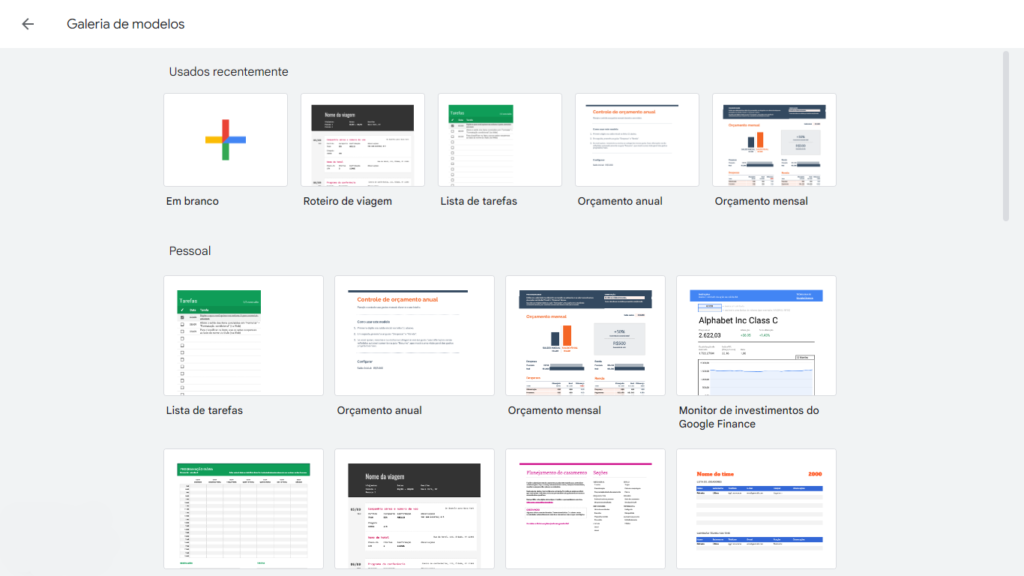
Task: Click 'Monitor de investimentos do Google Finance' label
Action: (748, 417)
